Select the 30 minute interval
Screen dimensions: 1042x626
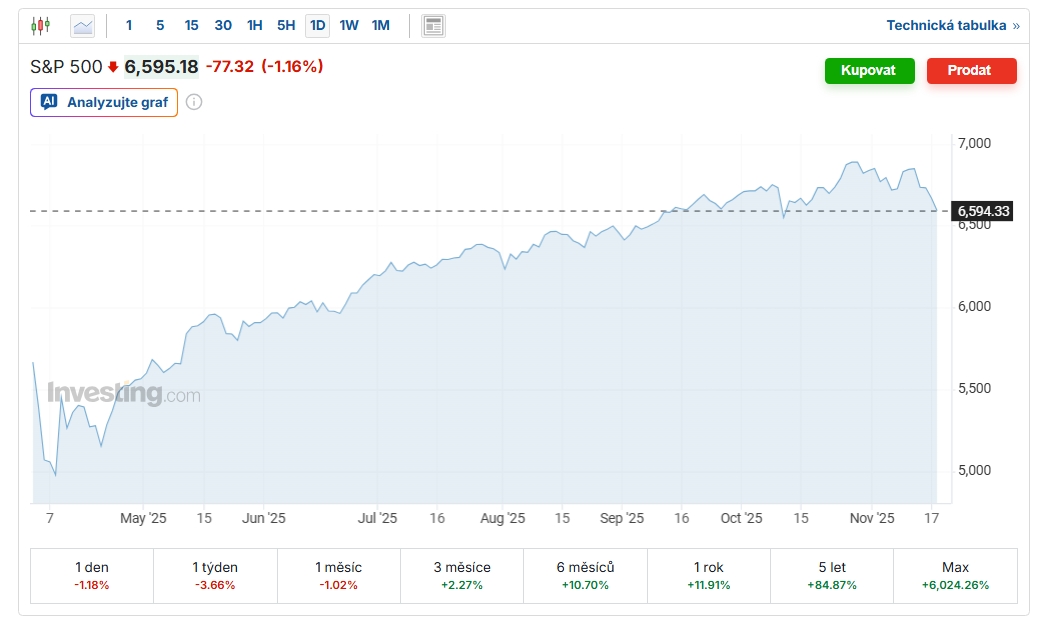coord(223,25)
